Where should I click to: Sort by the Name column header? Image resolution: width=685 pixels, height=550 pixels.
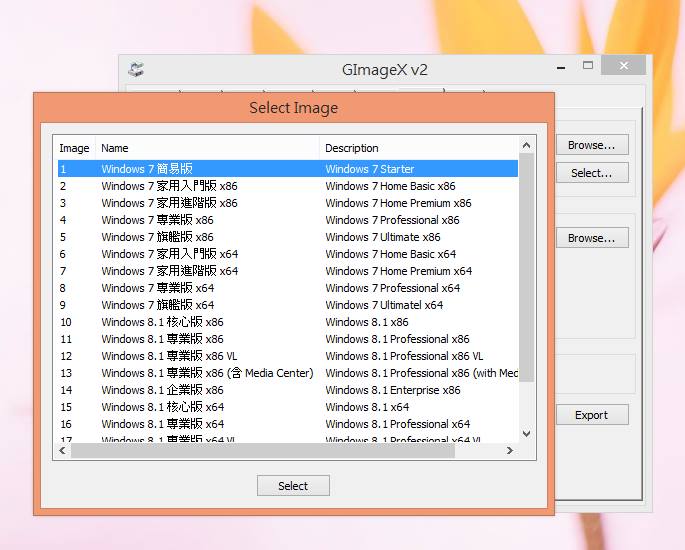pos(208,148)
